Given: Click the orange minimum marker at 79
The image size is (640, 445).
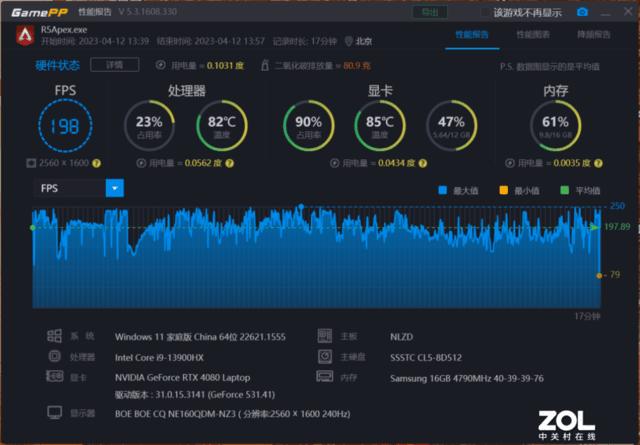Looking at the screenshot, I should coord(599,276).
